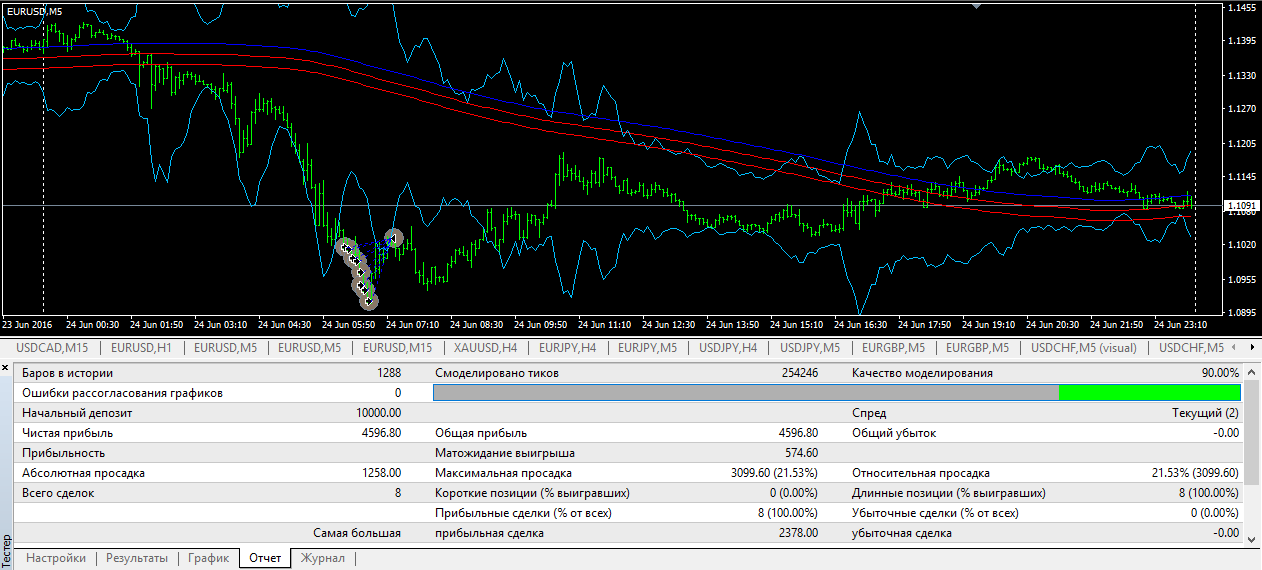Switch to the USDCAD,M15 chart tab
This screenshot has height=570, width=1262.
click(53, 348)
